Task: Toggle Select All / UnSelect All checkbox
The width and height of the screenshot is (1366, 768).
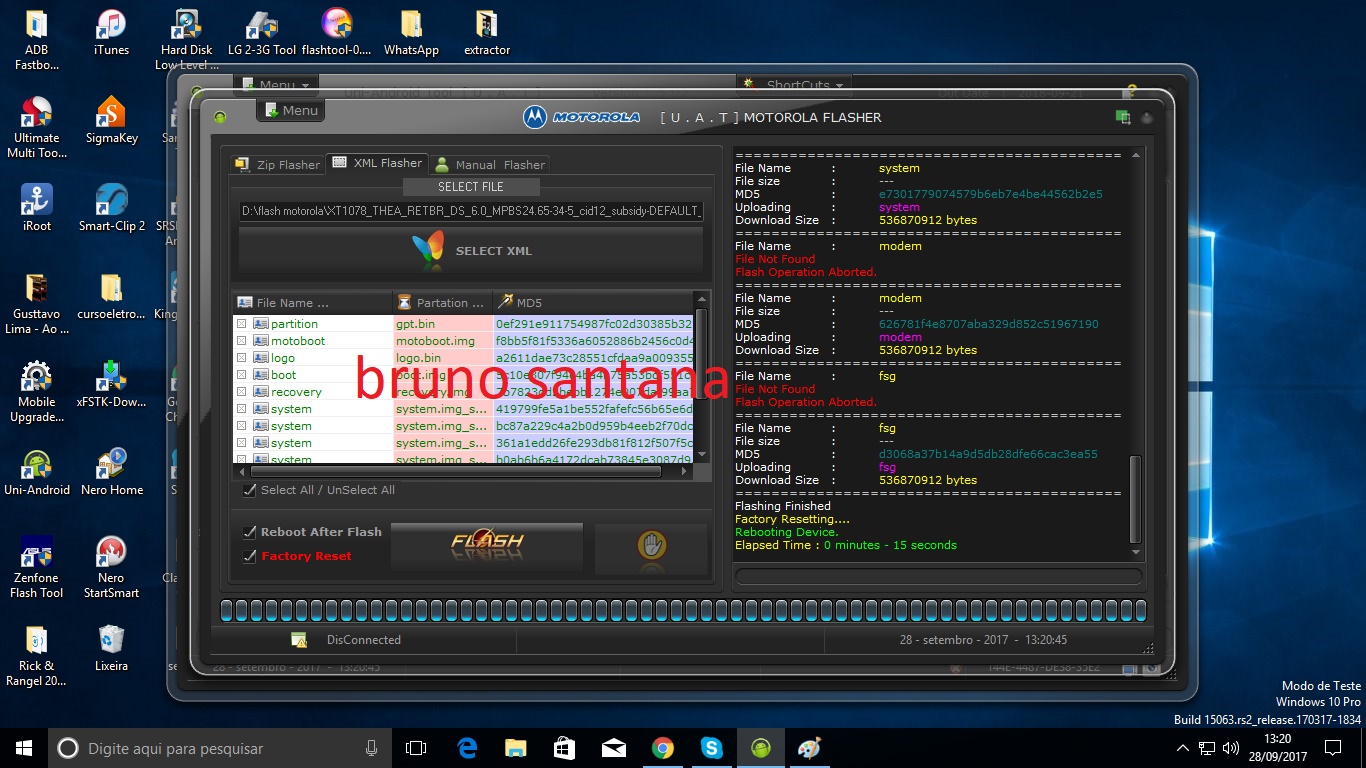Action: click(x=250, y=490)
